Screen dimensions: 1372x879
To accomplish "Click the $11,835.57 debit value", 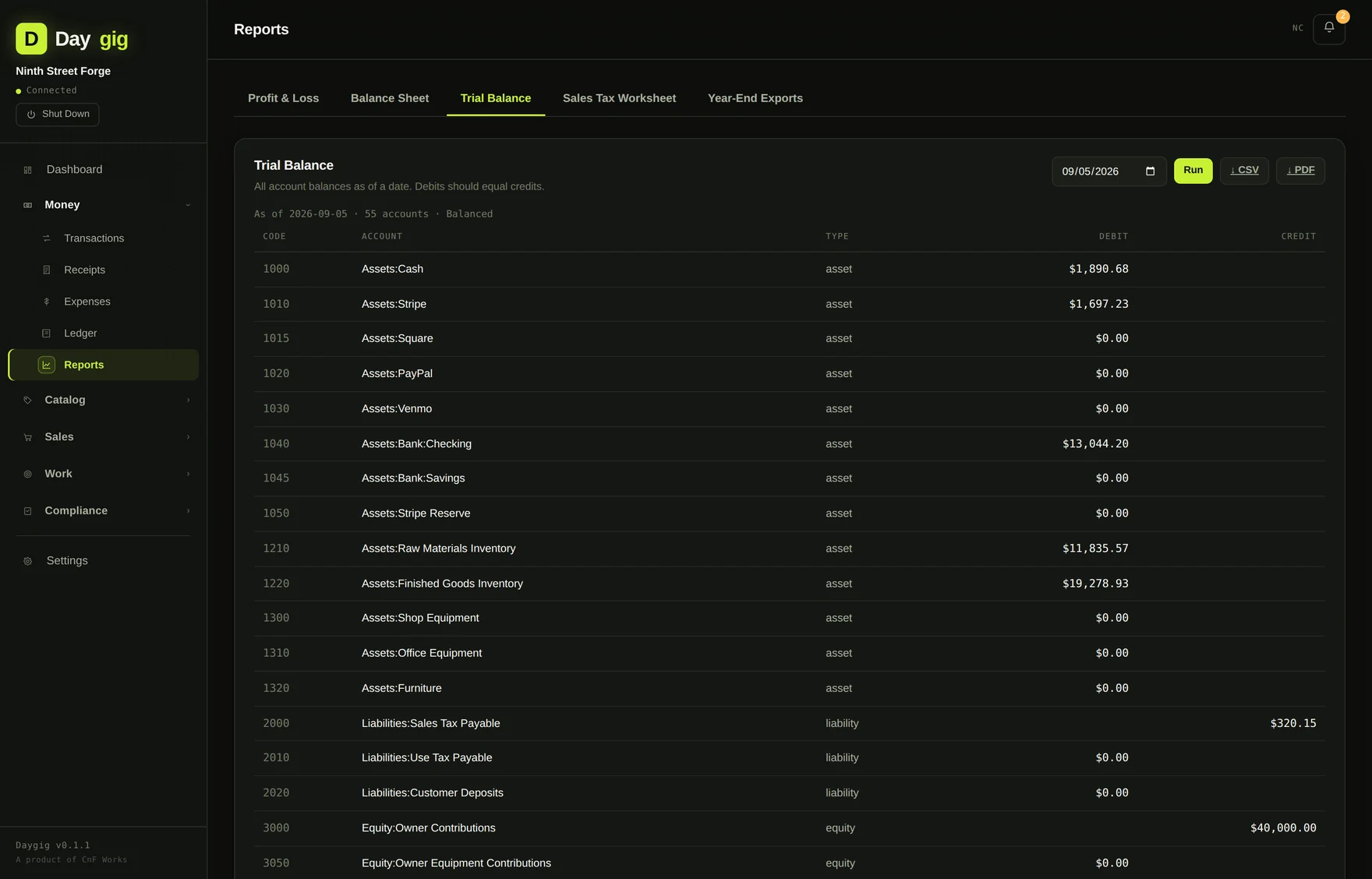I will tap(1095, 549).
